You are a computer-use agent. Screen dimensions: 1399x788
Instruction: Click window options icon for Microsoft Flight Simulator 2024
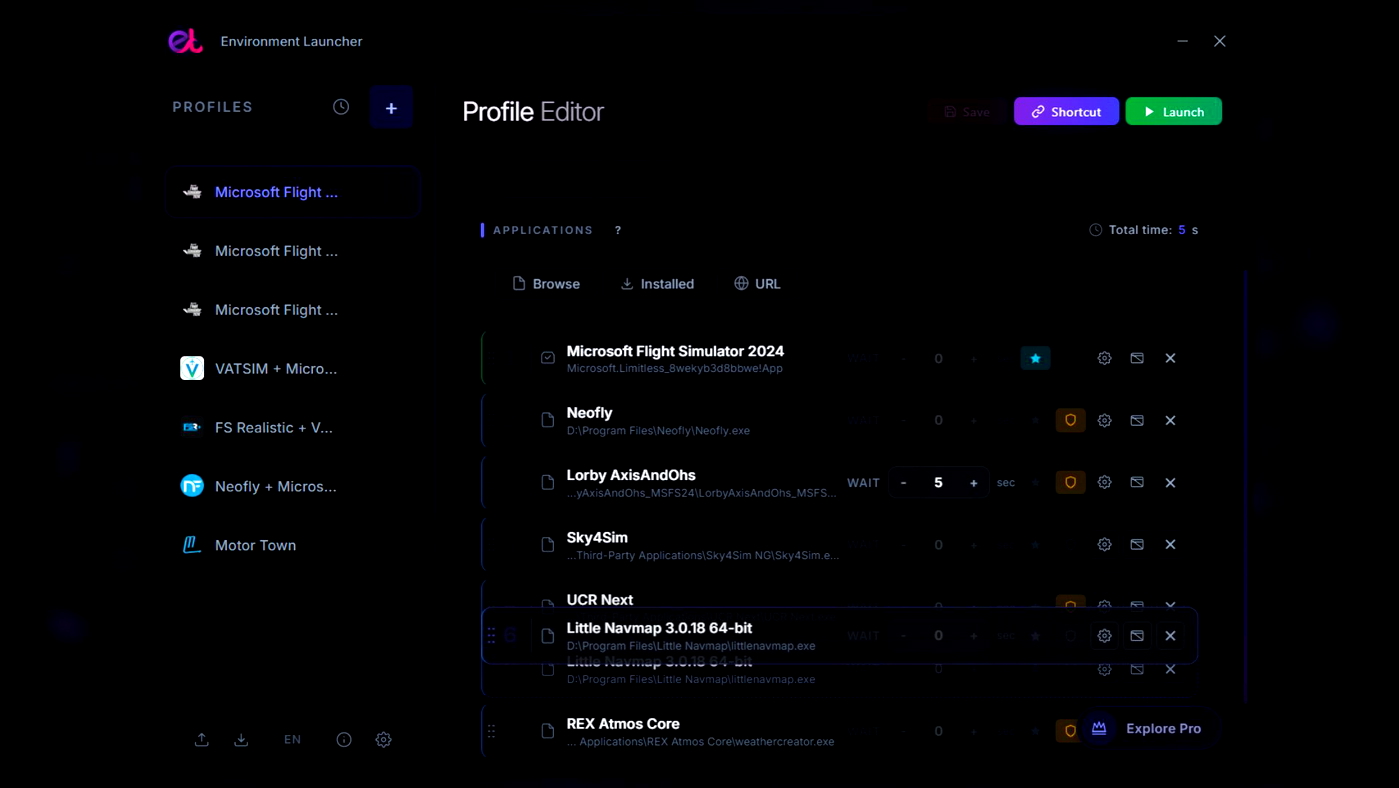point(1137,358)
